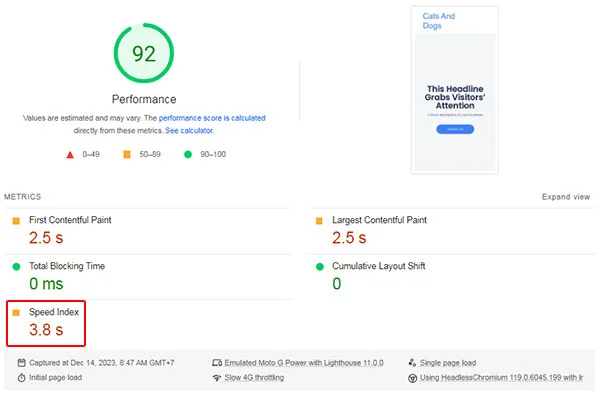Click the Emulated Moto G Power link
The height and width of the screenshot is (394, 600).
(x=304, y=363)
